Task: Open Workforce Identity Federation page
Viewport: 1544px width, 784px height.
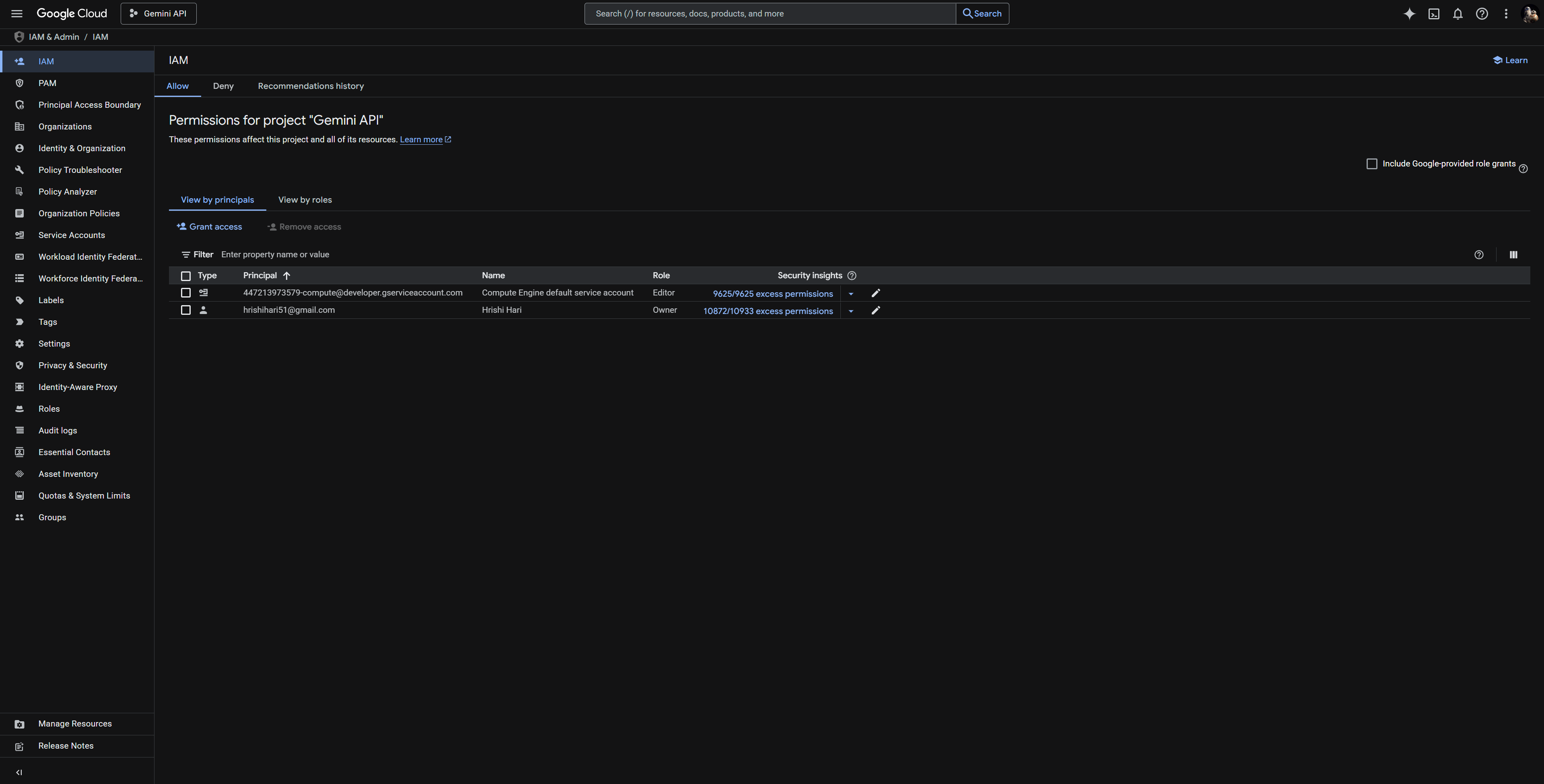Action: pos(77,279)
